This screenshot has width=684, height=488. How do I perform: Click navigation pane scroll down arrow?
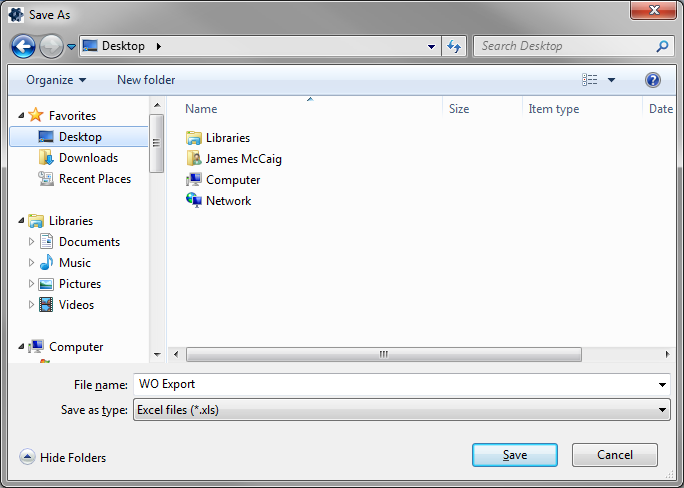tap(157, 355)
